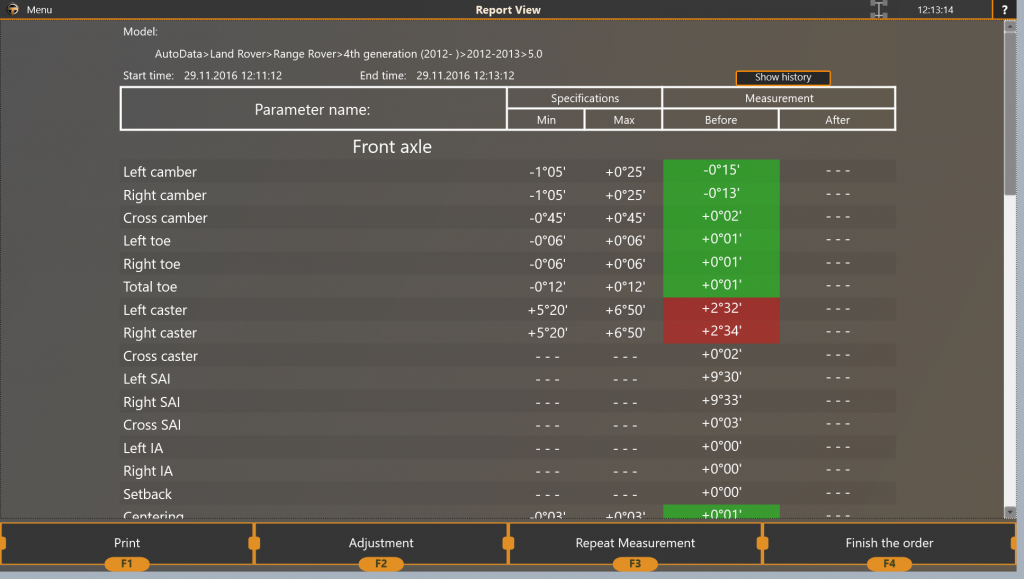Screen dimensions: 1024x579
Task: Click the vehicle axle status icon
Action: point(877,9)
